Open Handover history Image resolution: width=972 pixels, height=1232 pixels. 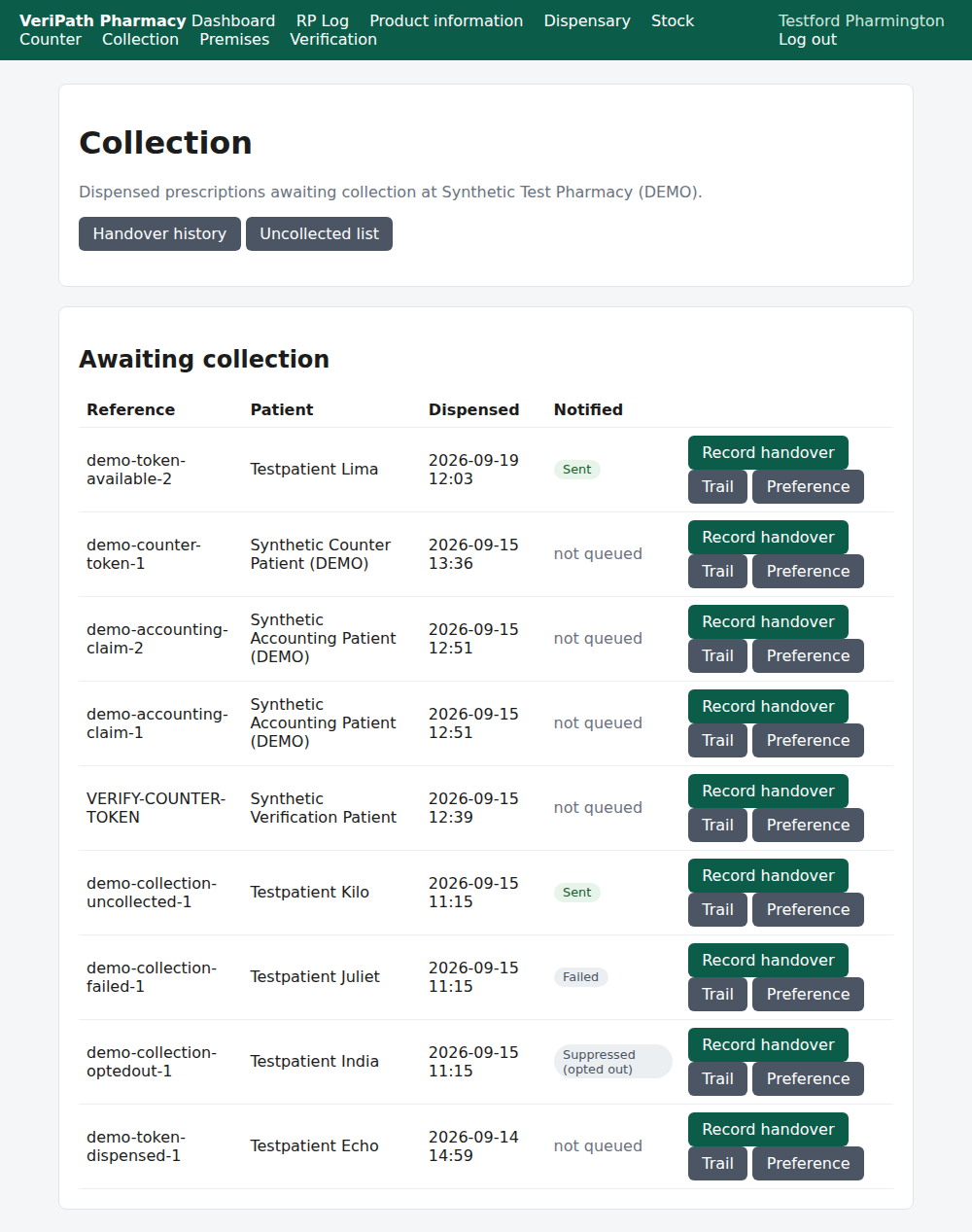pos(159,233)
